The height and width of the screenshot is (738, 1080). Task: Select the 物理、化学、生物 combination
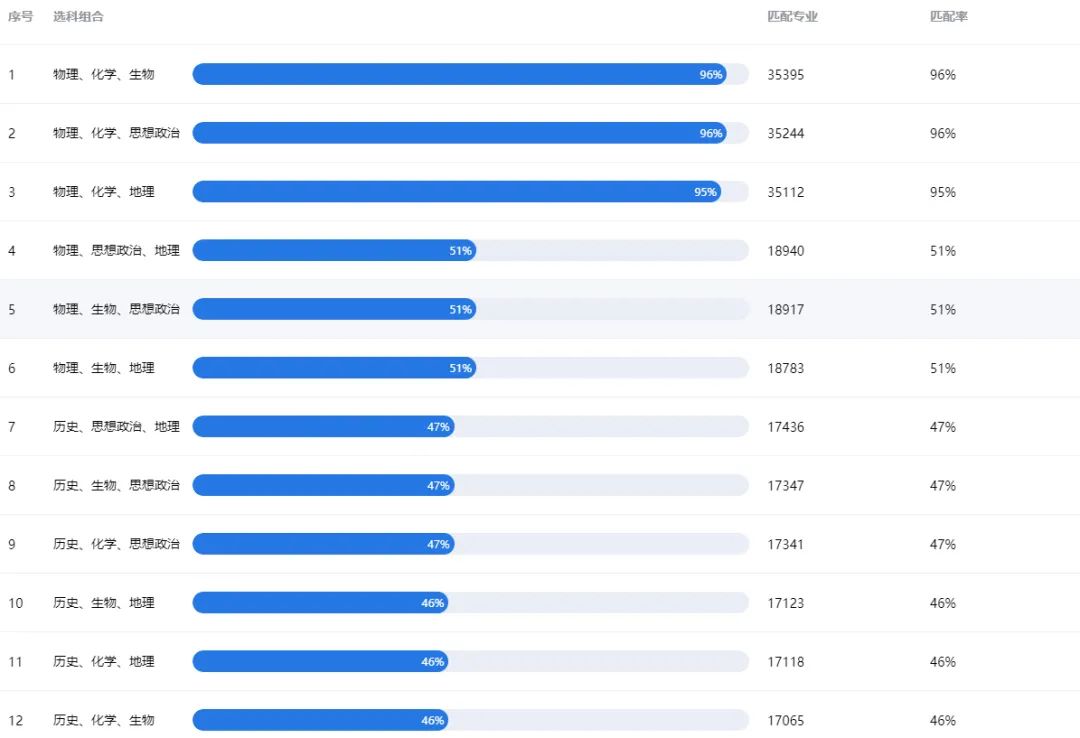pyautogui.click(x=104, y=74)
